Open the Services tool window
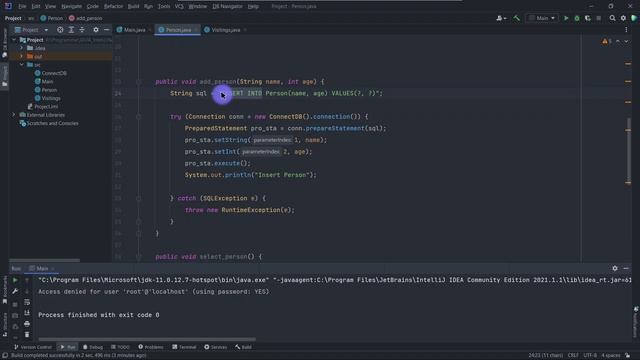 click(216, 347)
